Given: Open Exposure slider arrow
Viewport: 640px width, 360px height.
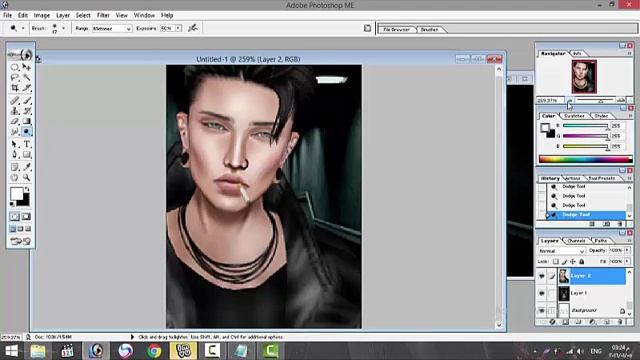Looking at the screenshot, I should [178, 28].
